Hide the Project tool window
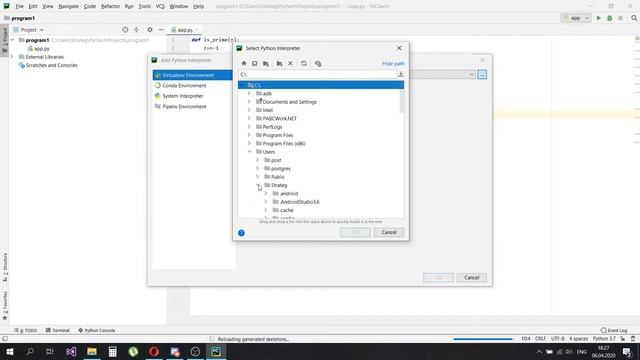This screenshot has width=640, height=360. 161,30
